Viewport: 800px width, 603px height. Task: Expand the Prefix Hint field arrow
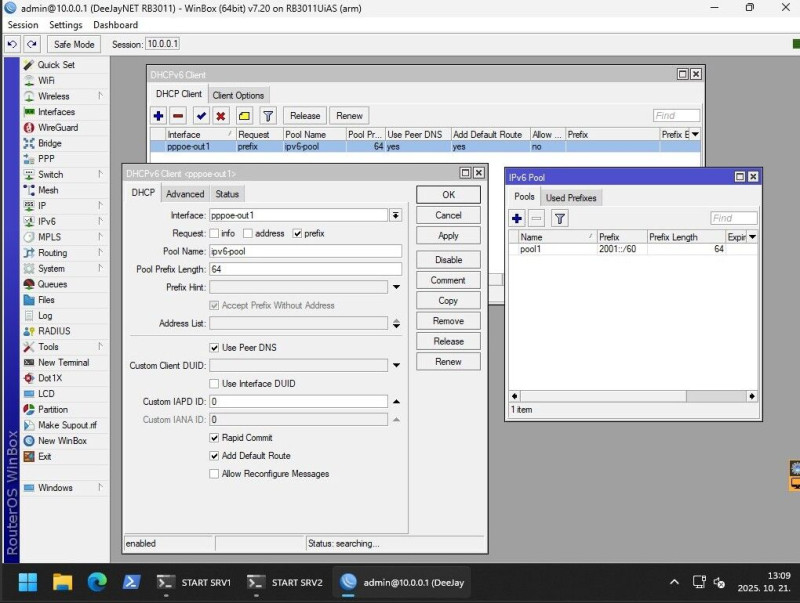(396, 287)
